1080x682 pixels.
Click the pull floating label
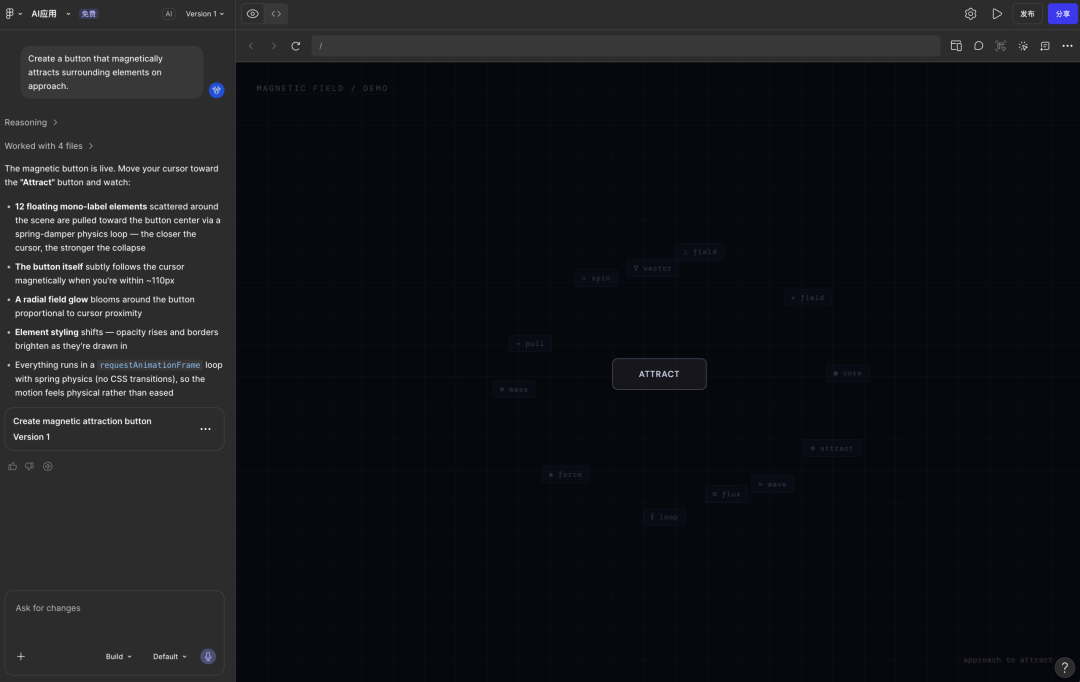pos(530,344)
